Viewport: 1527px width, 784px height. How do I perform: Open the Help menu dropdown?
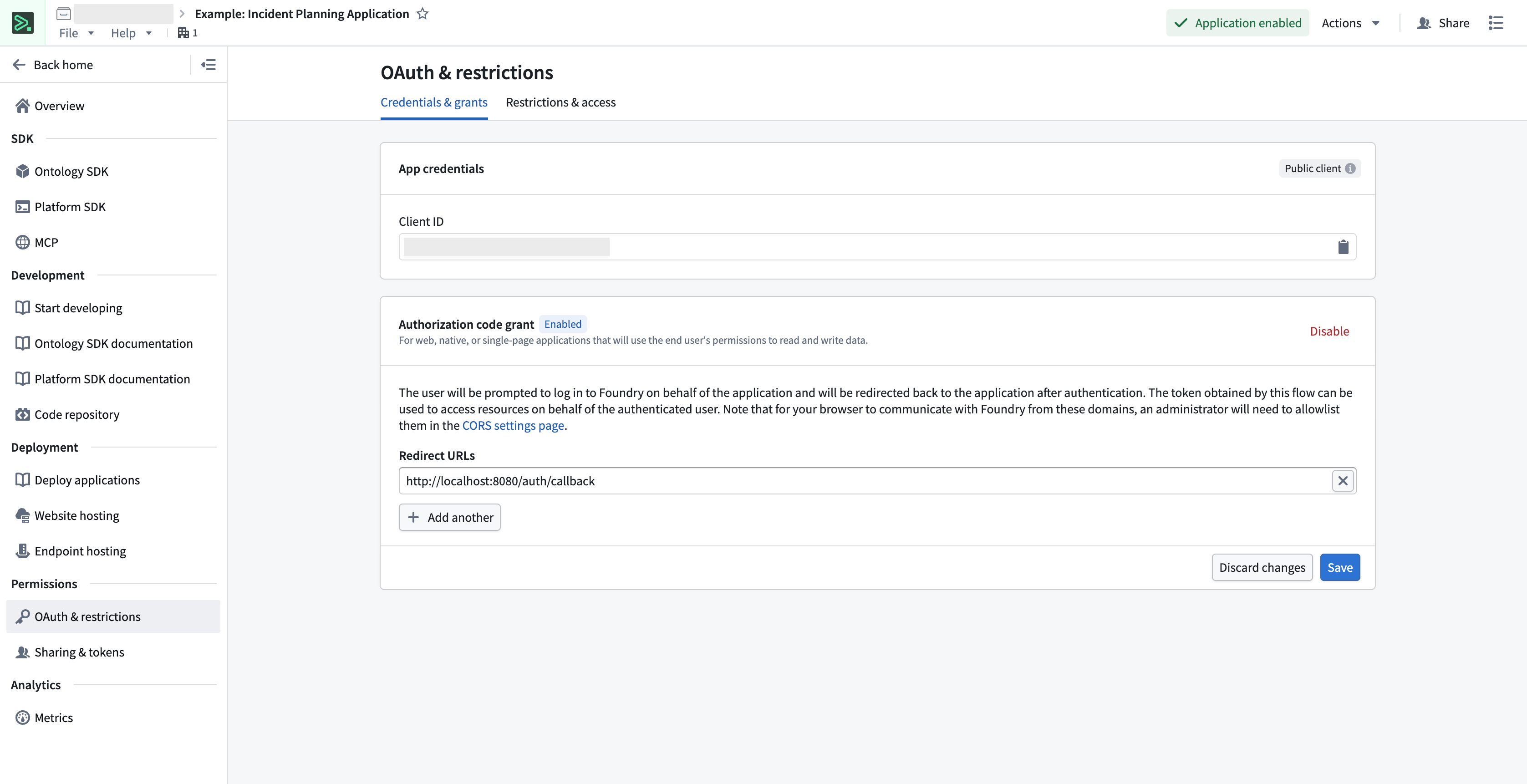click(132, 33)
